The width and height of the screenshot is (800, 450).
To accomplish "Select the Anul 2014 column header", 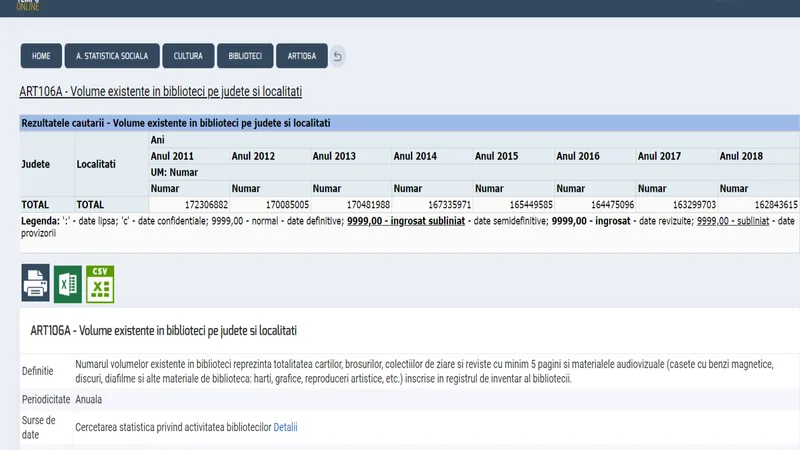I will (x=416, y=156).
